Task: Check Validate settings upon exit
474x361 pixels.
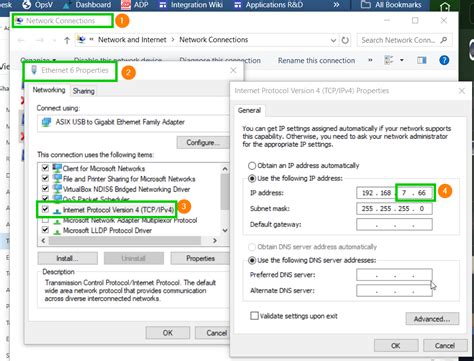Action: (254, 316)
